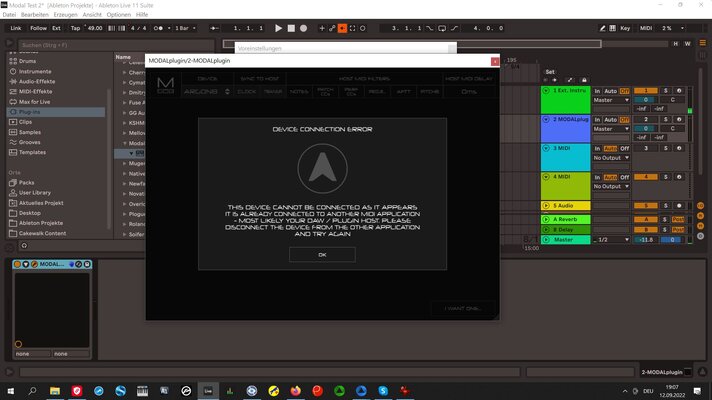Open the 3 MIDI No Output dropdown
This screenshot has height=400, width=712.
(x=611, y=158)
